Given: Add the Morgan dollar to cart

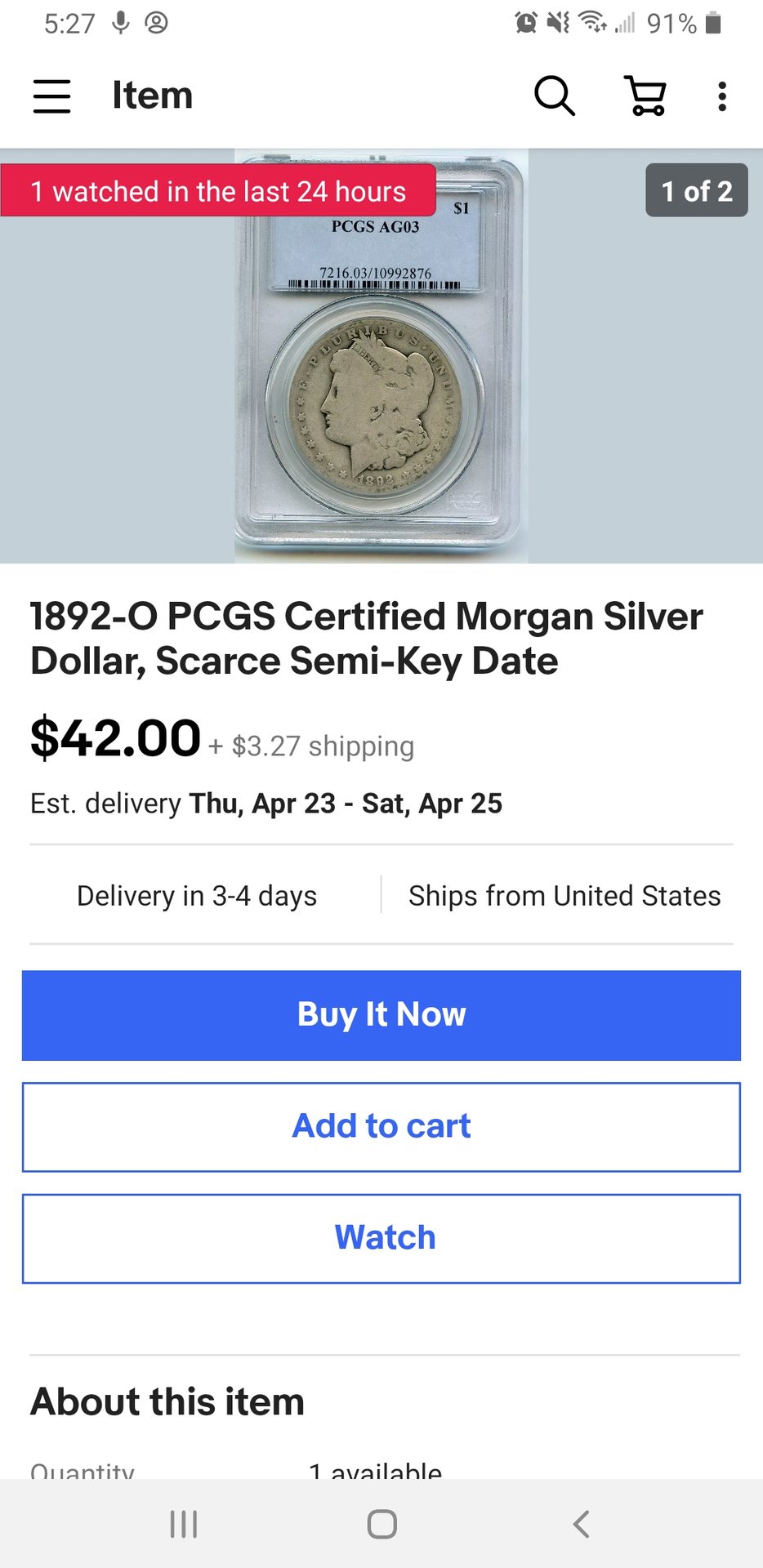Looking at the screenshot, I should point(381,1127).
